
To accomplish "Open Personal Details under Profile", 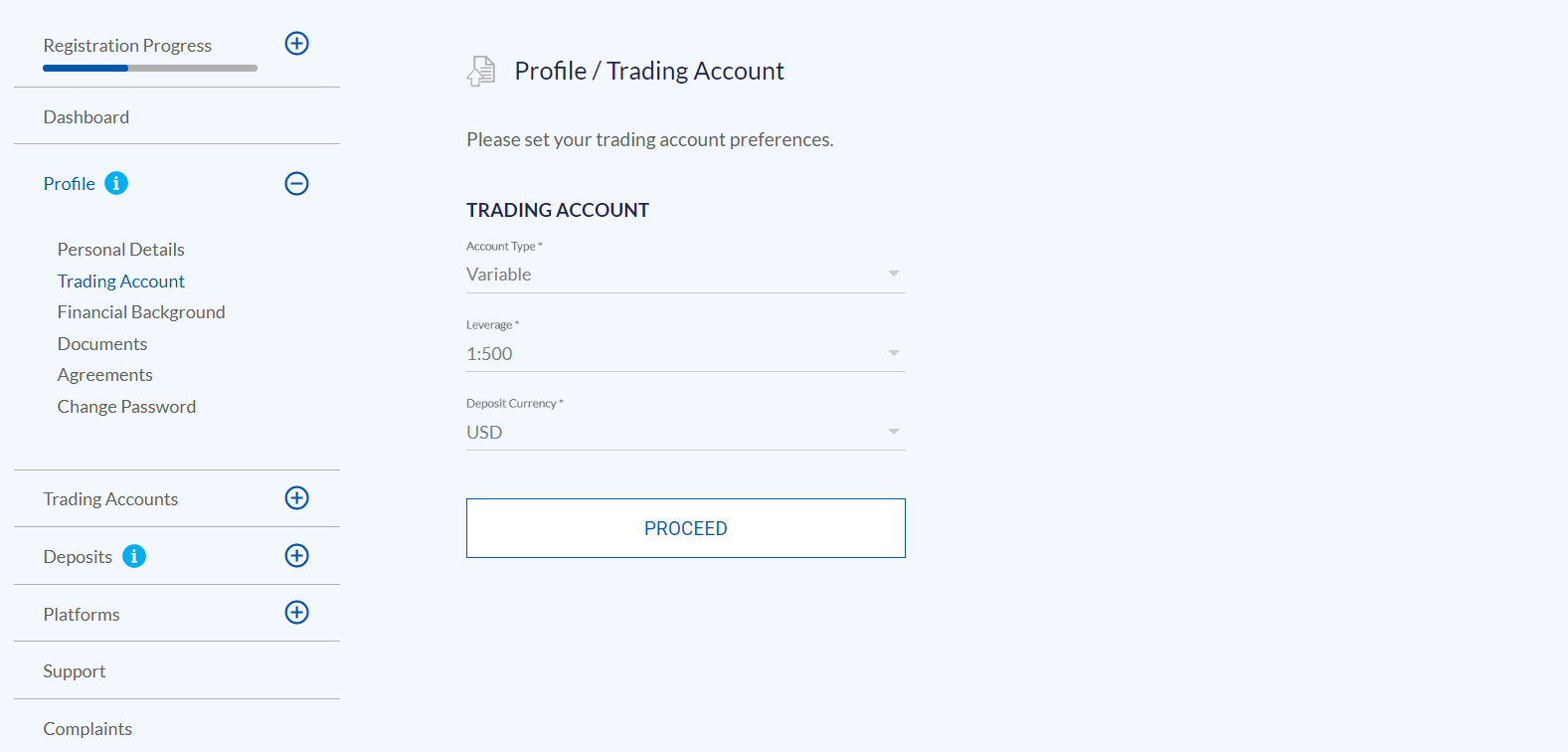I will click(121, 250).
